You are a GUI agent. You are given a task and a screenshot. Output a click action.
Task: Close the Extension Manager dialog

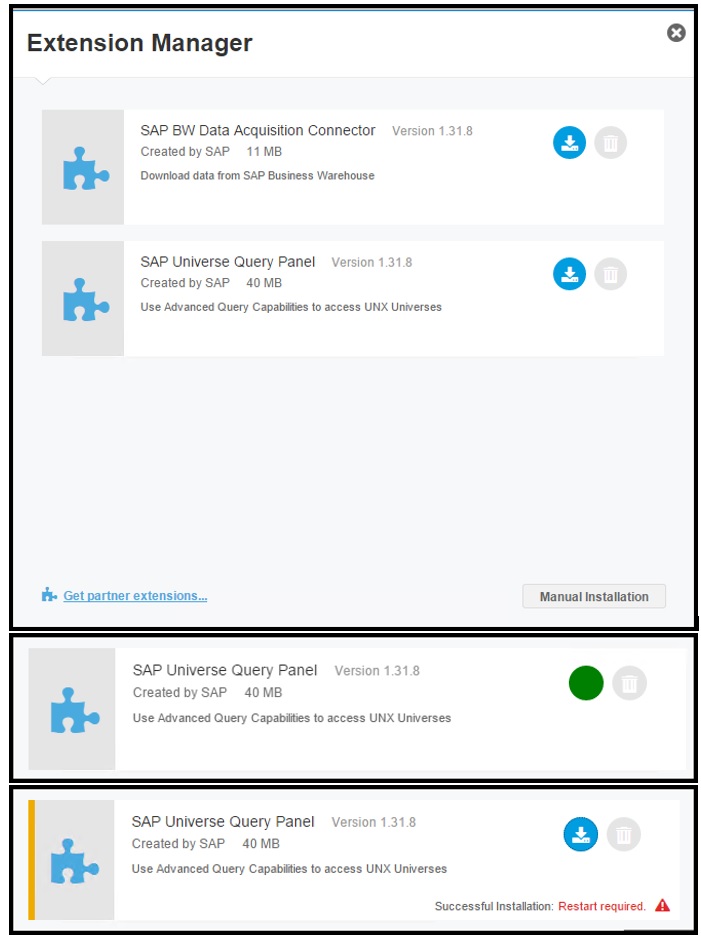676,33
